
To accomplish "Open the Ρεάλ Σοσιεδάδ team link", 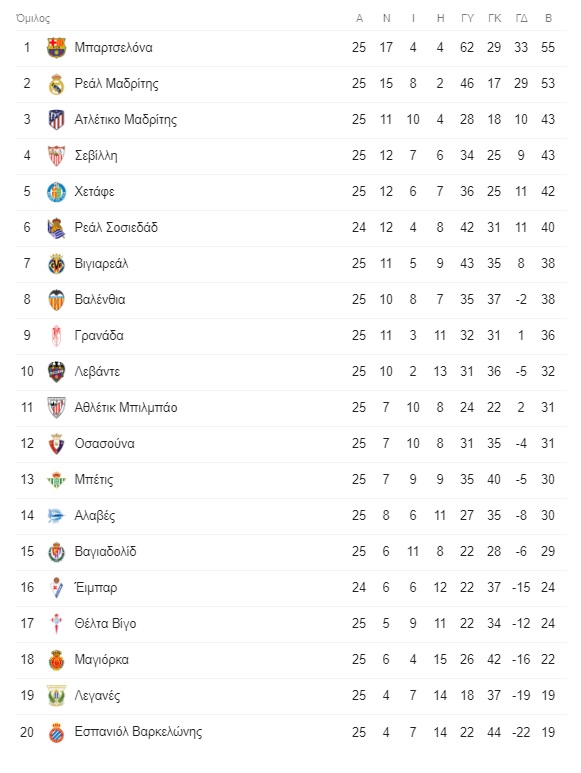I will (x=116, y=227).
